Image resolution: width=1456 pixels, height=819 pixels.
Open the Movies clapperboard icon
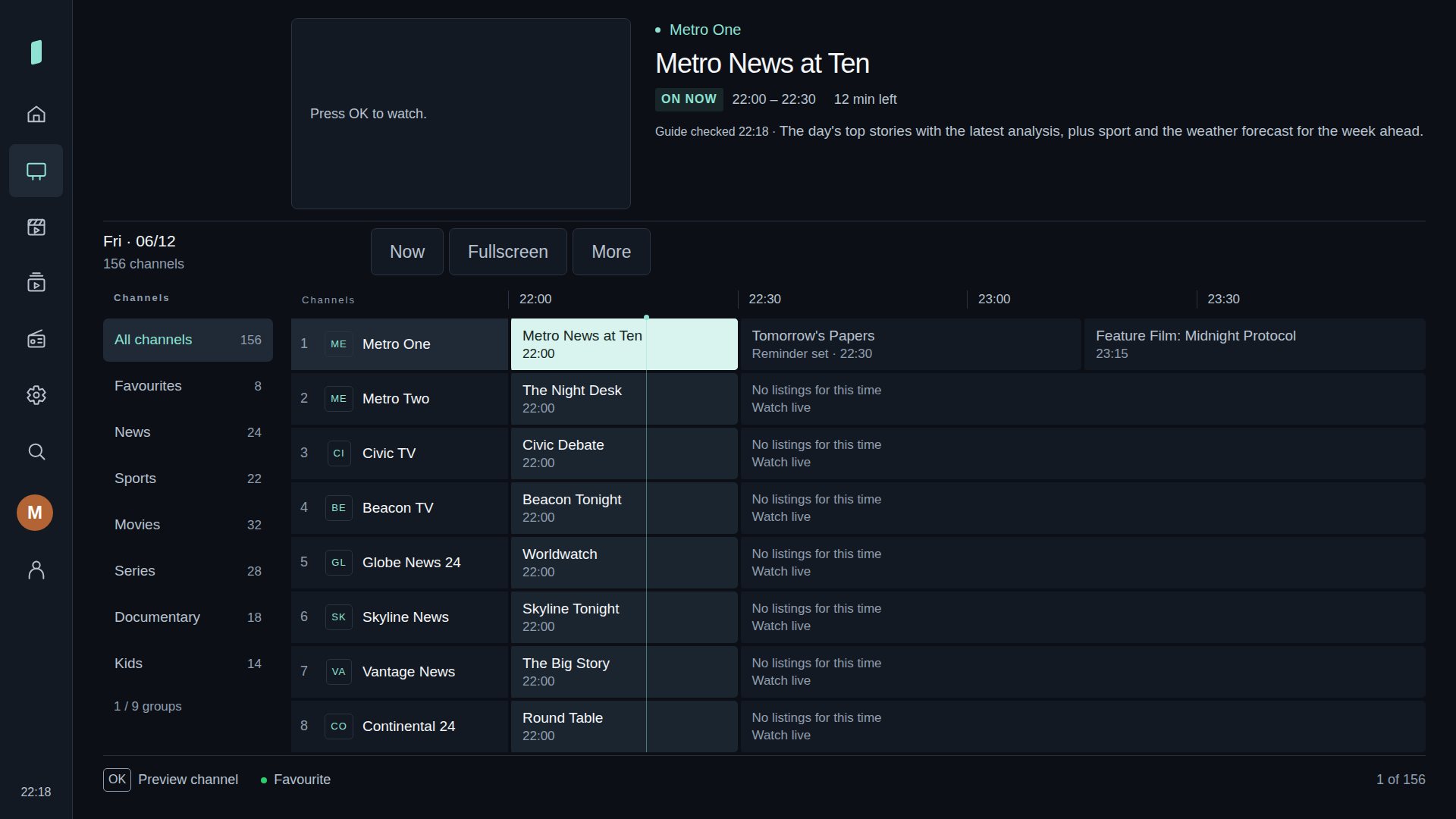tap(36, 227)
